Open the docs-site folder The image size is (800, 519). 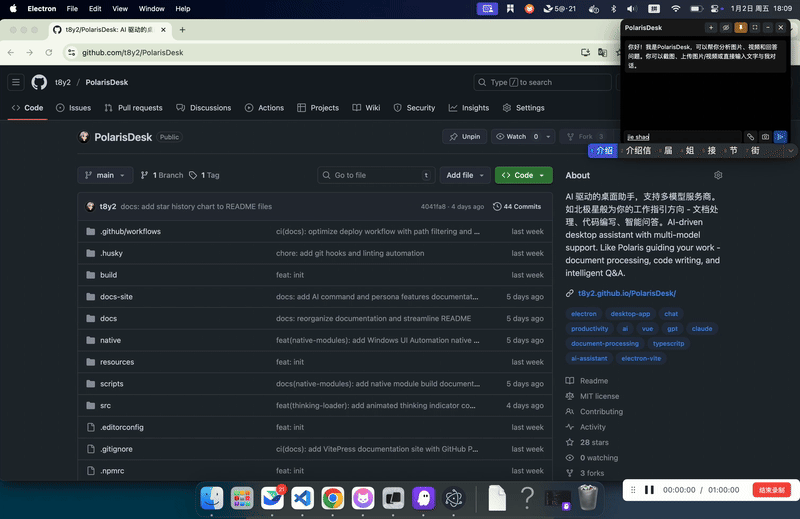[x=116, y=296]
